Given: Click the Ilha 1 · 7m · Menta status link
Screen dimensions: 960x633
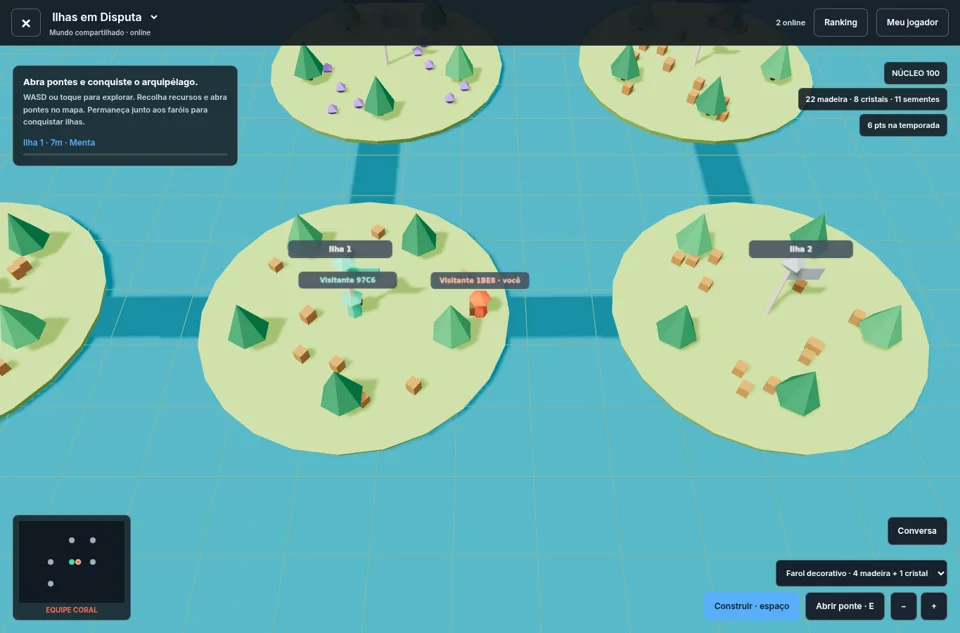Looking at the screenshot, I should pos(59,143).
